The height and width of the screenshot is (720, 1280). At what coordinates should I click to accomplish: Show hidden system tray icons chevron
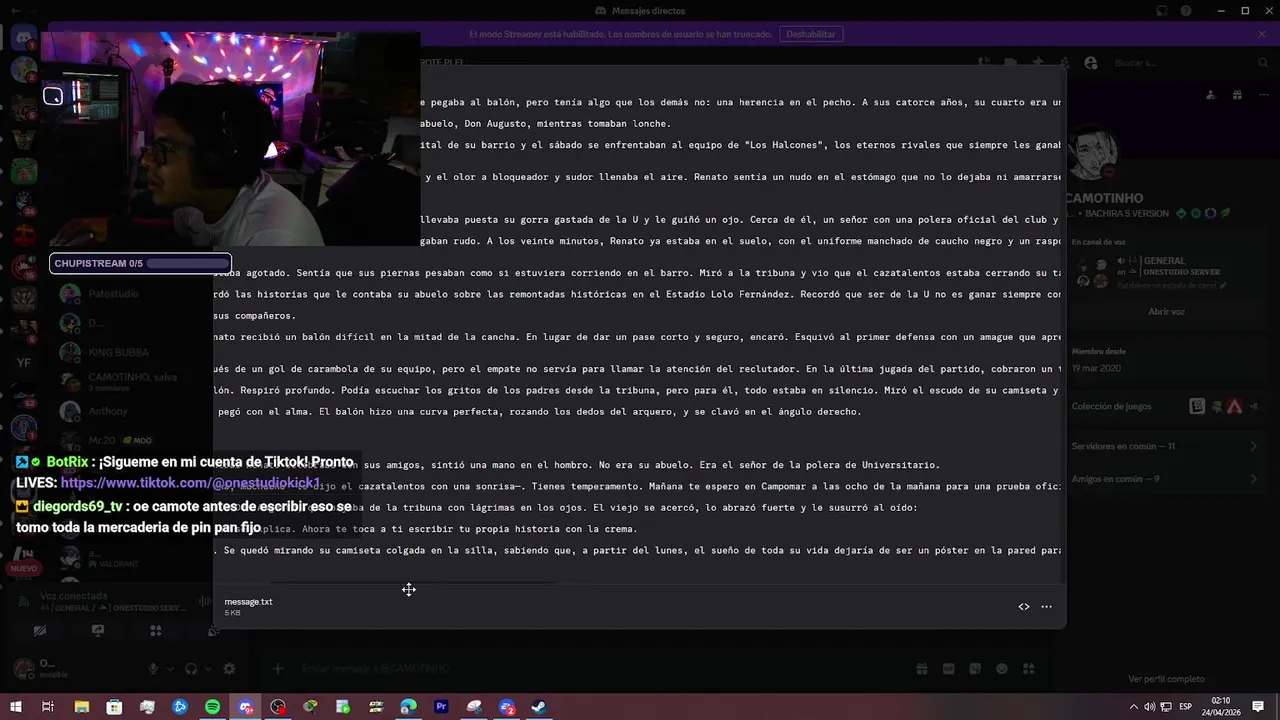1135,707
